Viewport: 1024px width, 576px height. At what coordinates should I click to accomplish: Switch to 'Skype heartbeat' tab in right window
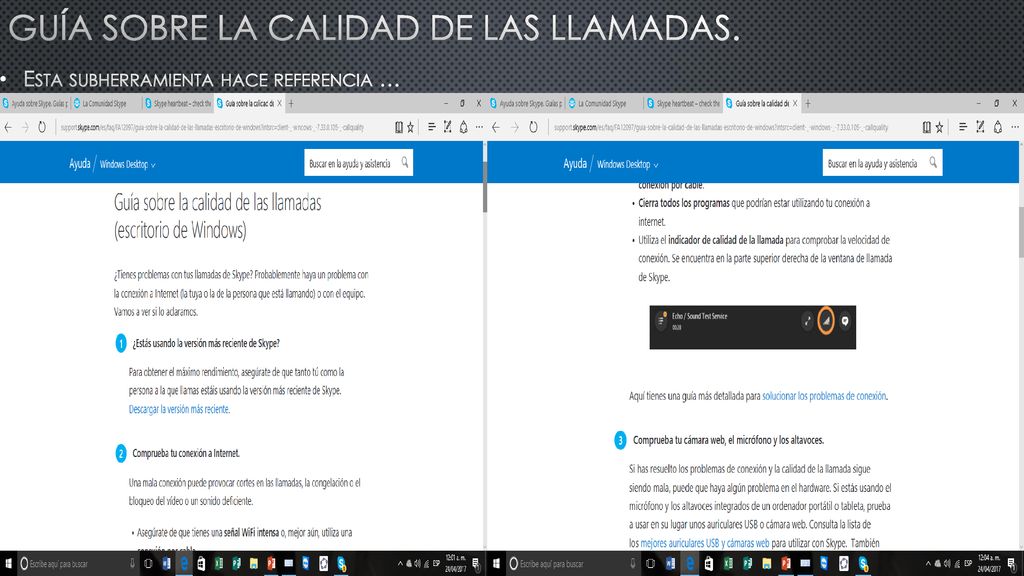[x=683, y=103]
